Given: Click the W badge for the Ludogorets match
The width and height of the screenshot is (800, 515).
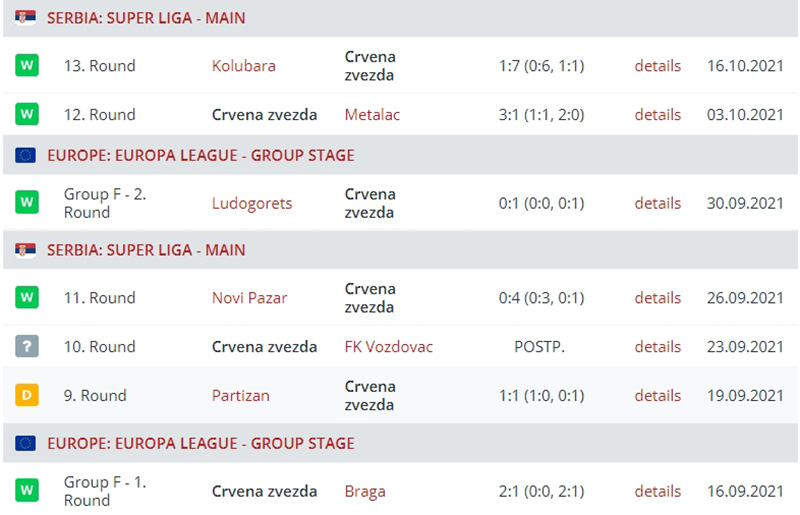Looking at the screenshot, I should pos(27,202).
